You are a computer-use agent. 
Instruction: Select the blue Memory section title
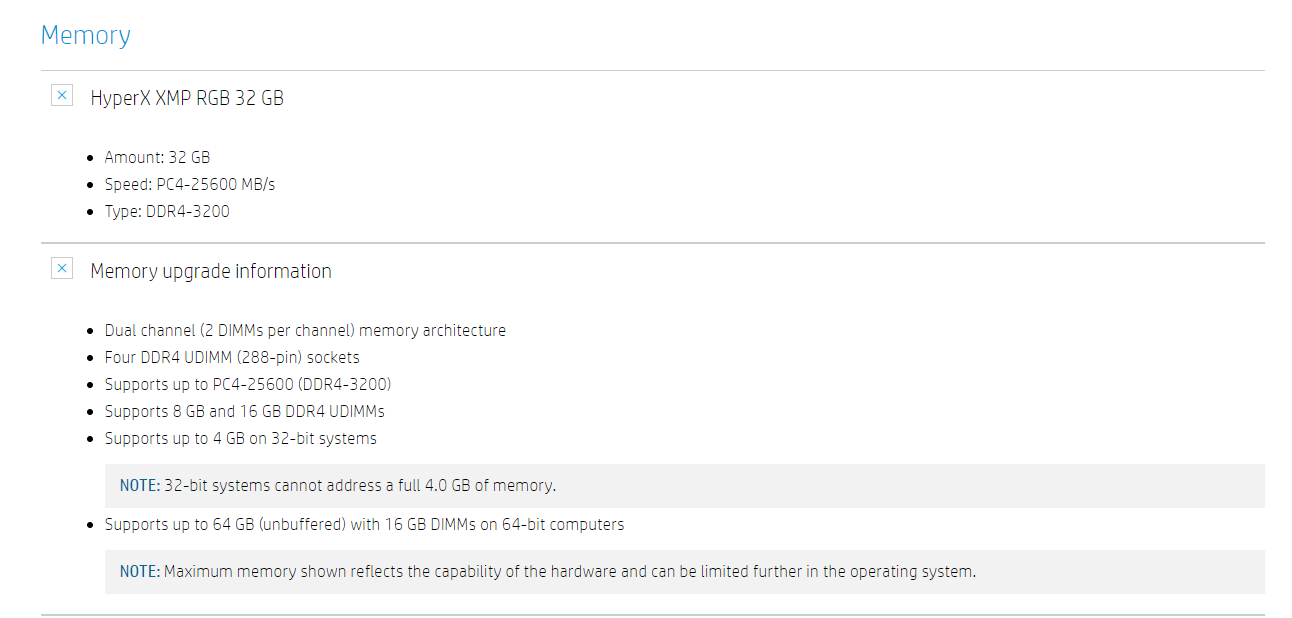[86, 35]
